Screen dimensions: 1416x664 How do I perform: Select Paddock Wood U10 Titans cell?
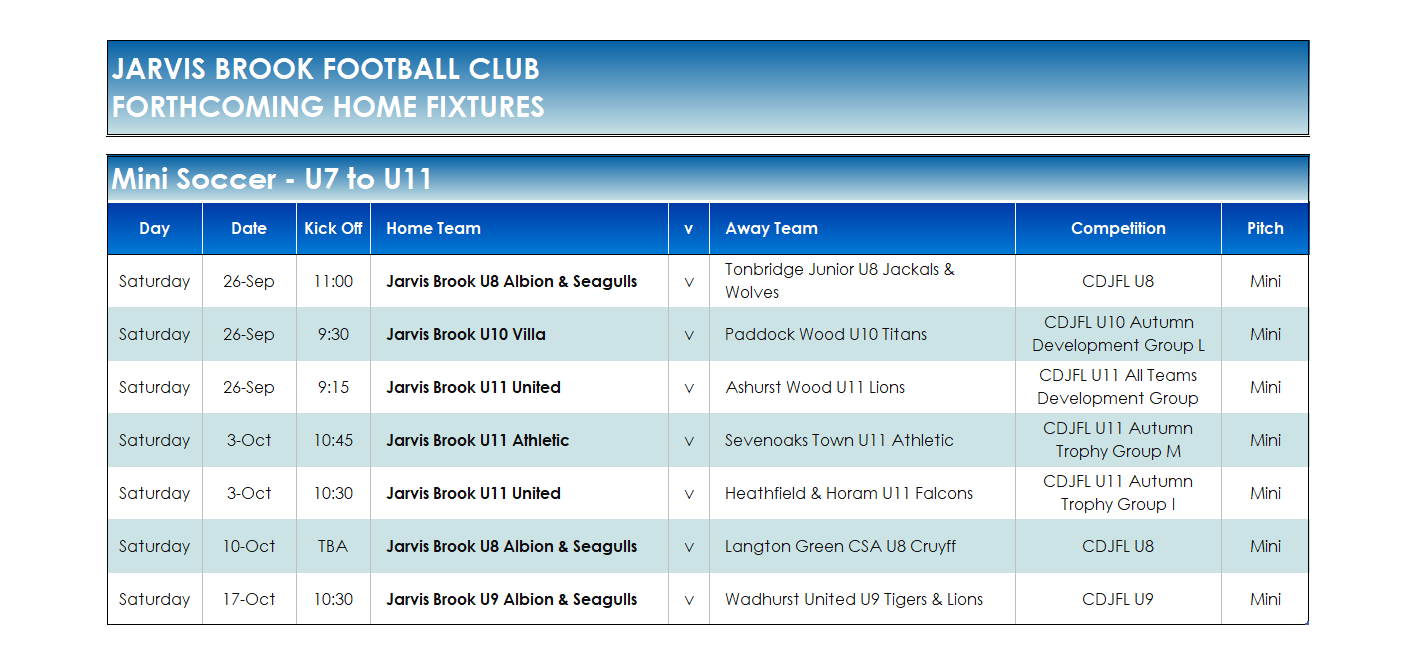(x=862, y=334)
